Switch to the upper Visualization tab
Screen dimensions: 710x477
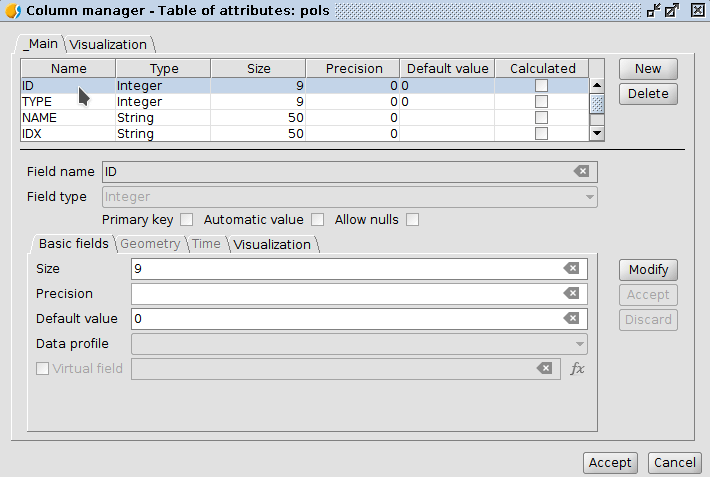(x=108, y=44)
